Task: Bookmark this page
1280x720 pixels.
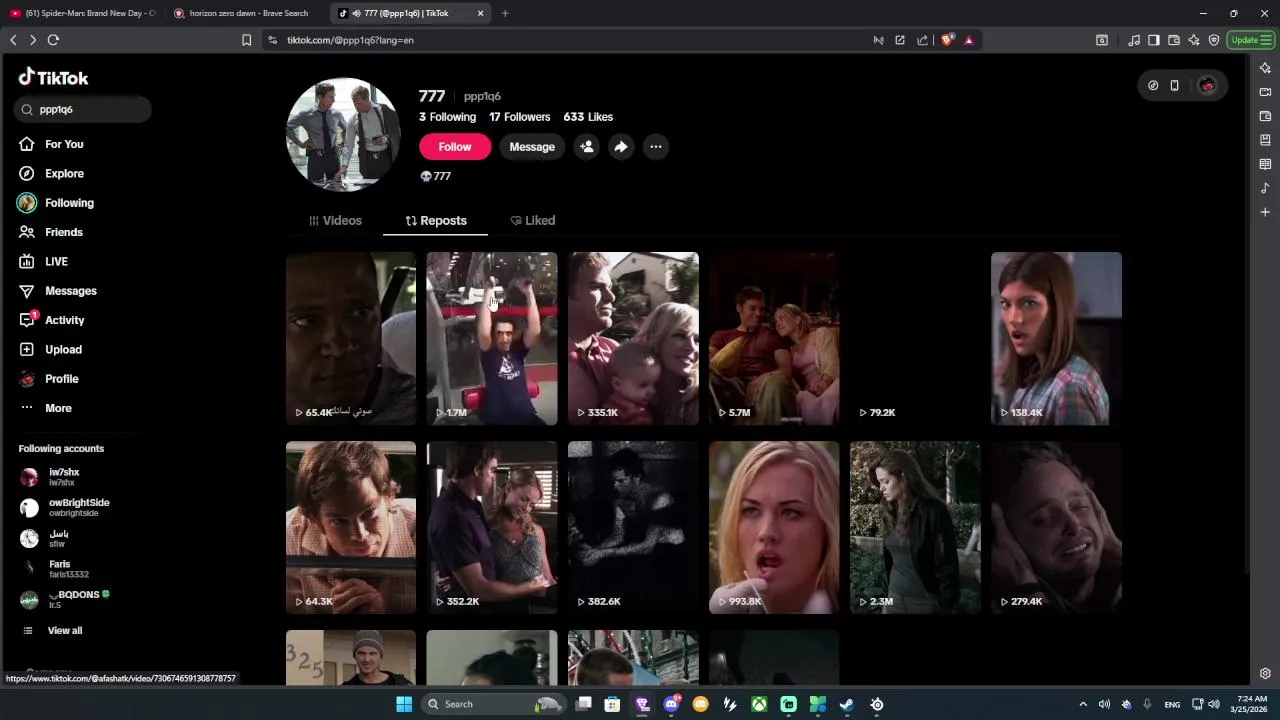Action: (246, 40)
